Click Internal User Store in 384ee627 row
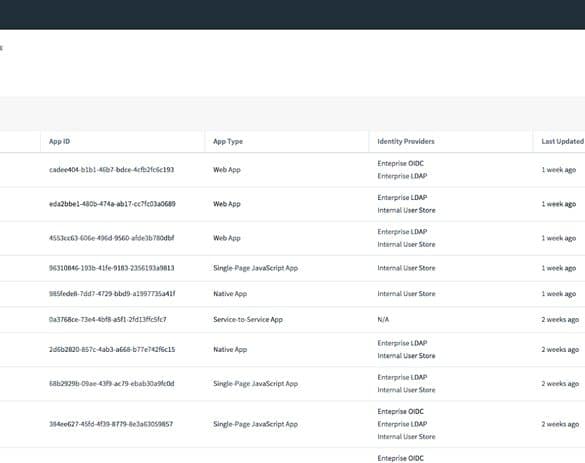 pos(406,437)
